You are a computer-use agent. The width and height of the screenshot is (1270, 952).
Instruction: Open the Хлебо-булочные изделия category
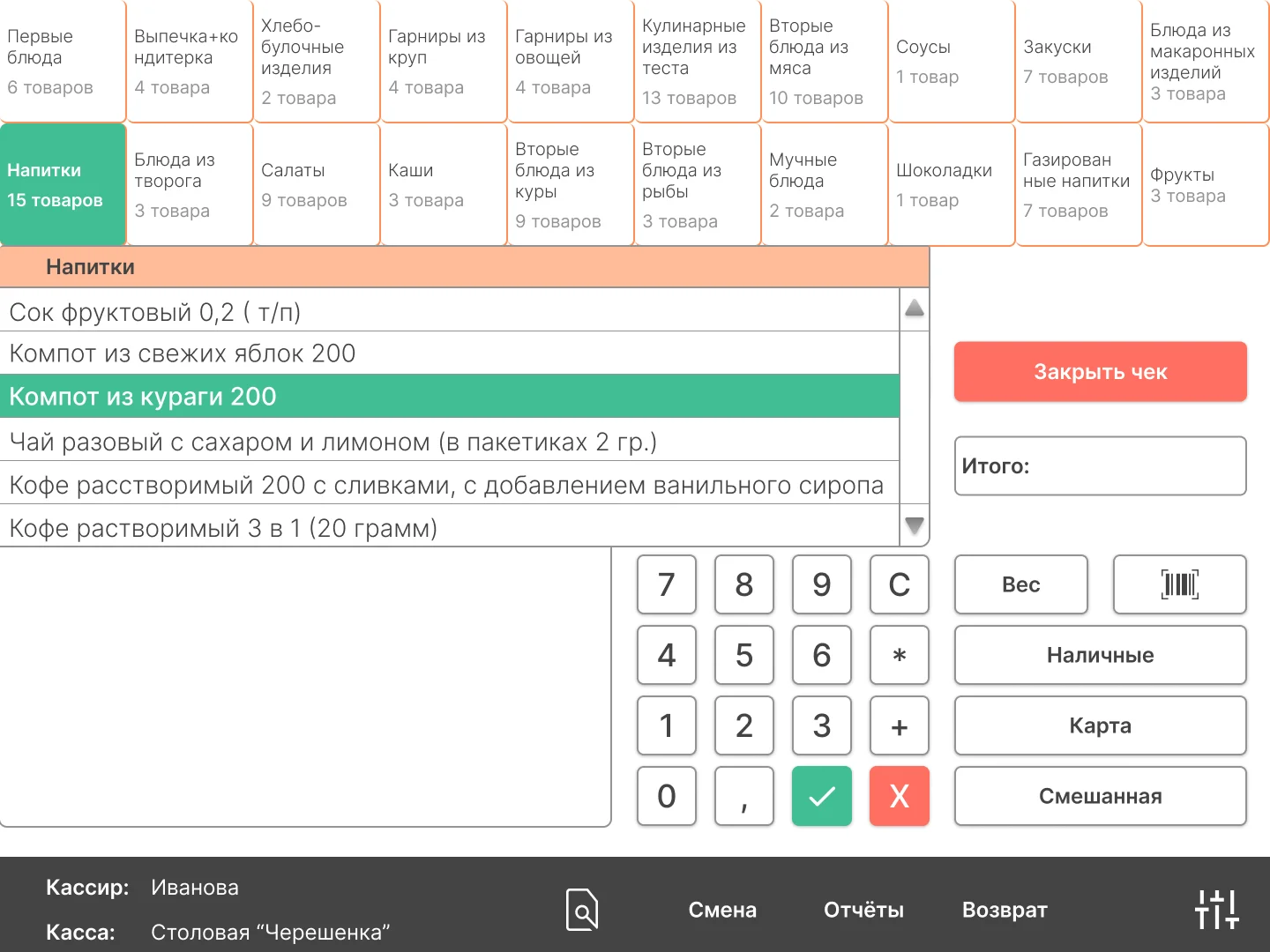pos(317,62)
